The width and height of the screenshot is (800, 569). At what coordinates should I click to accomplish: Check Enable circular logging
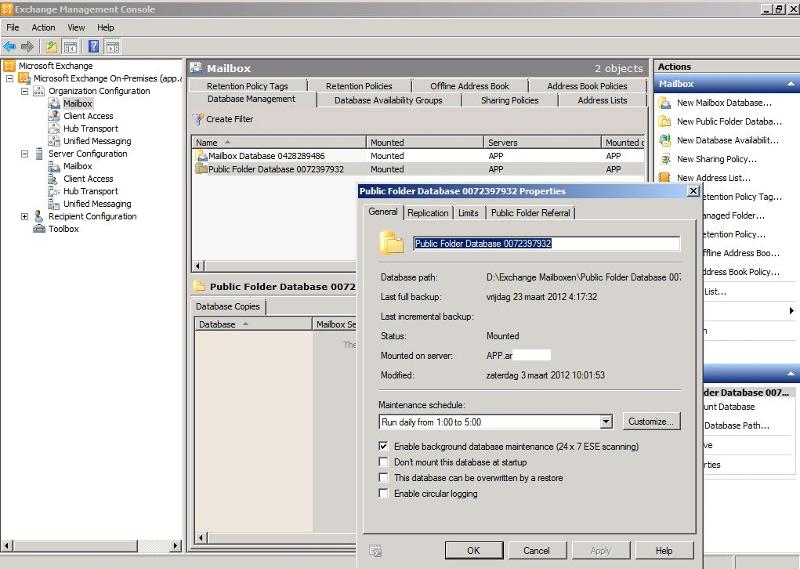(x=383, y=493)
